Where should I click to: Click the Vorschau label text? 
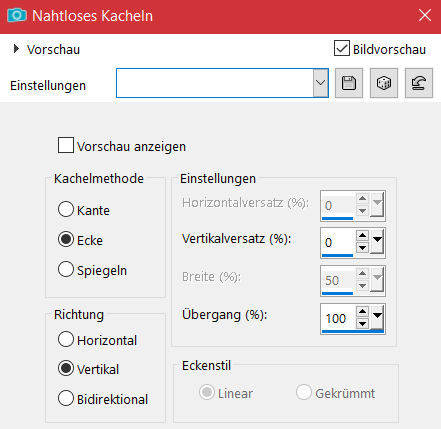(53, 49)
